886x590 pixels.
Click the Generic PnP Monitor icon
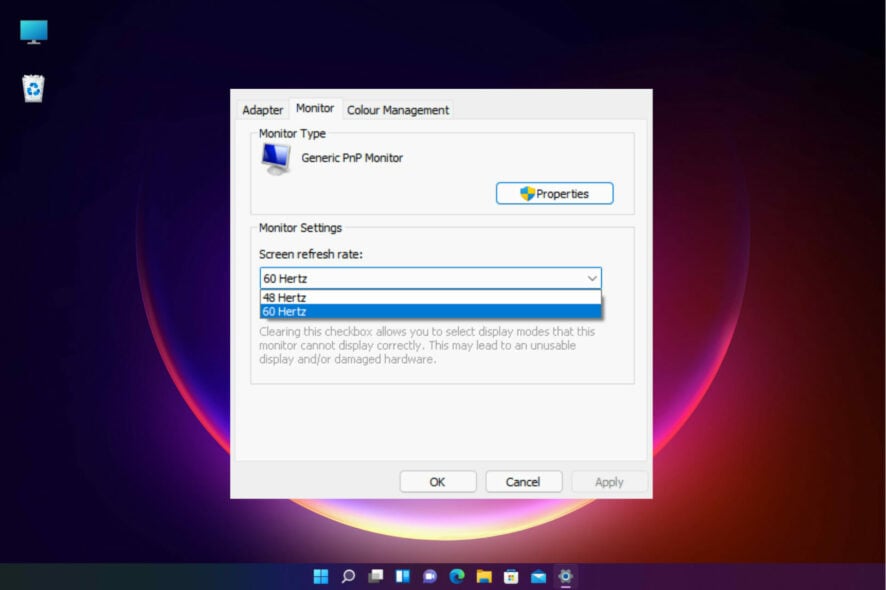pos(275,158)
